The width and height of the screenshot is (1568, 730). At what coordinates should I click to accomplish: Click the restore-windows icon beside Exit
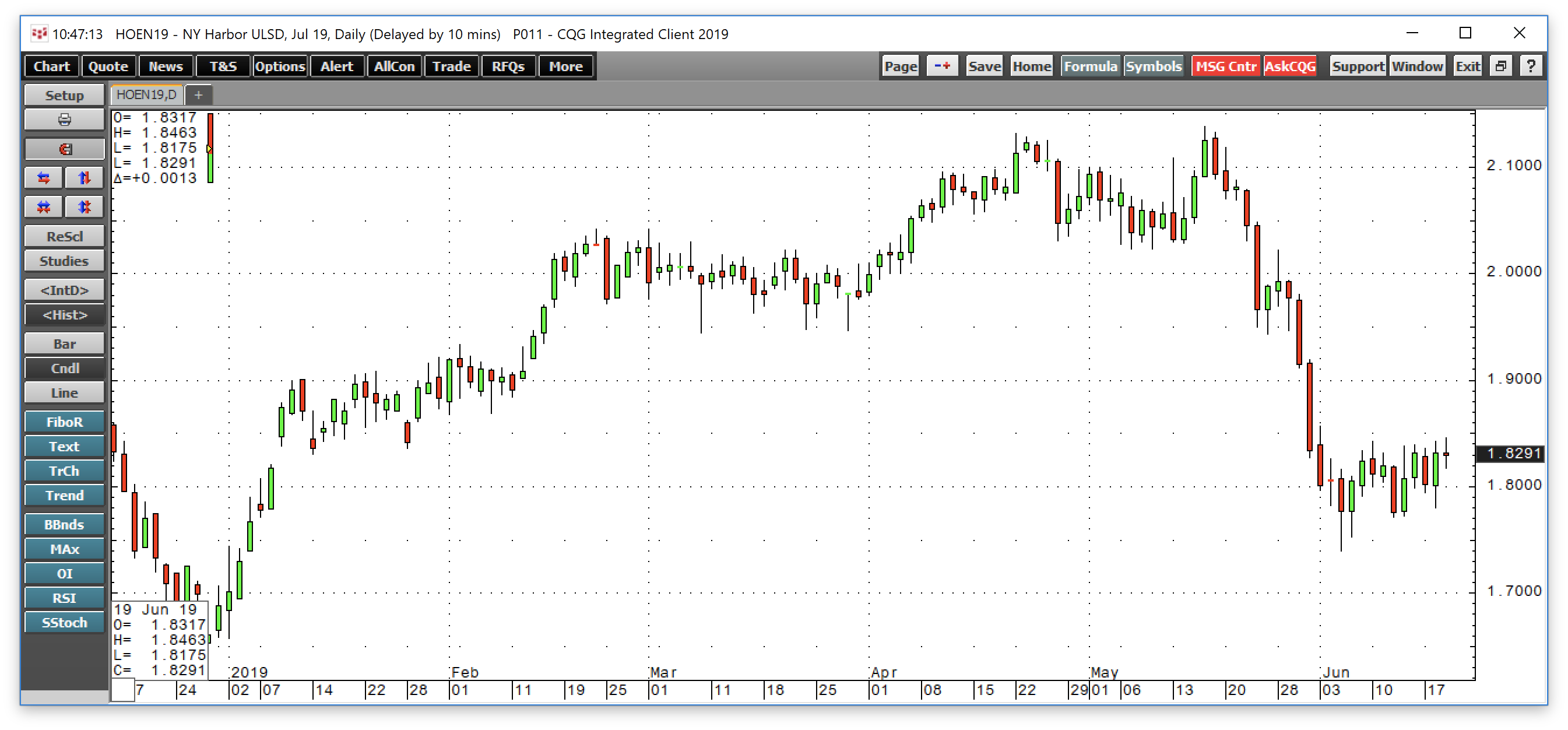1500,66
